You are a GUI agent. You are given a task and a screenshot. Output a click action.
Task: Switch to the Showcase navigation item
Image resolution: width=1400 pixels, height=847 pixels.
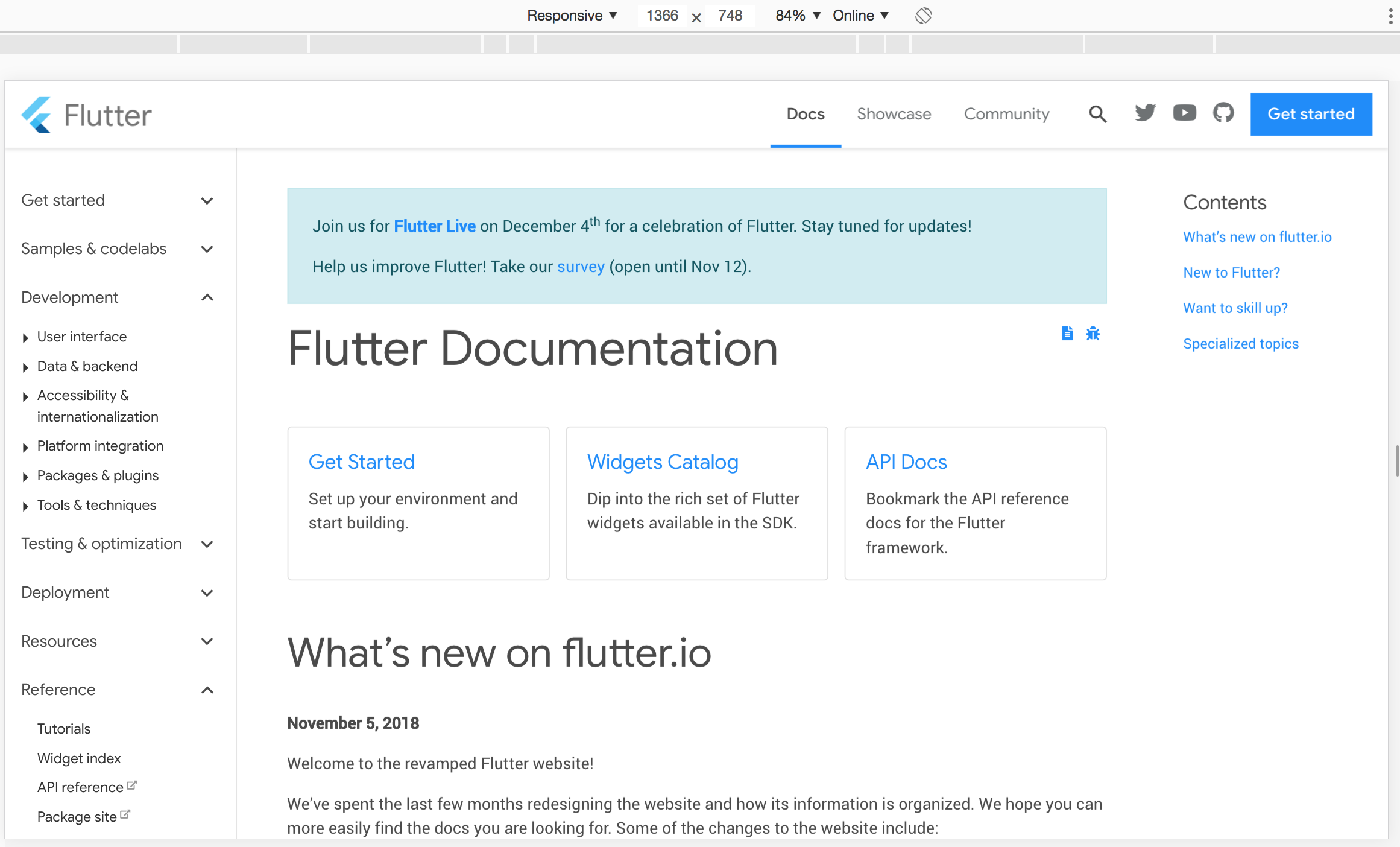coord(894,114)
